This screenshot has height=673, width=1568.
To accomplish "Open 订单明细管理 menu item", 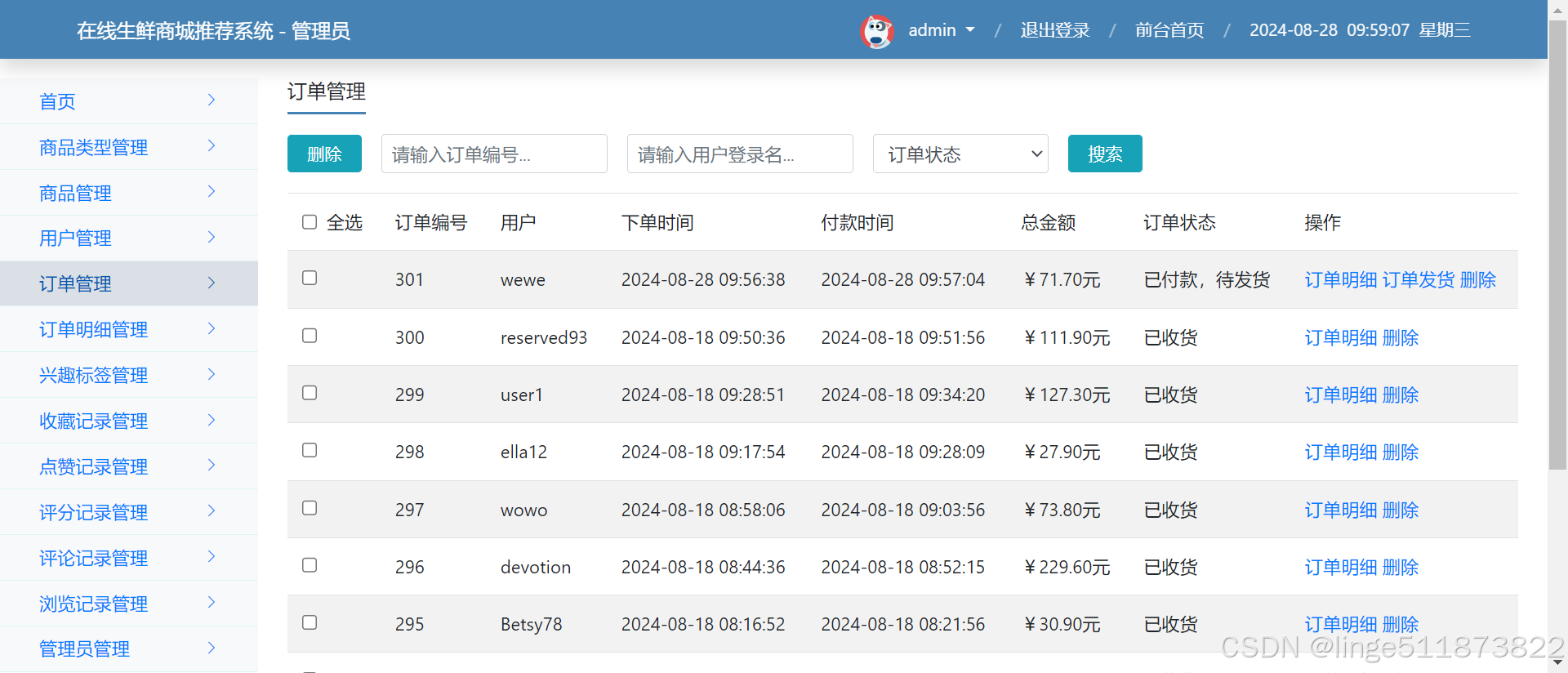I will point(129,329).
